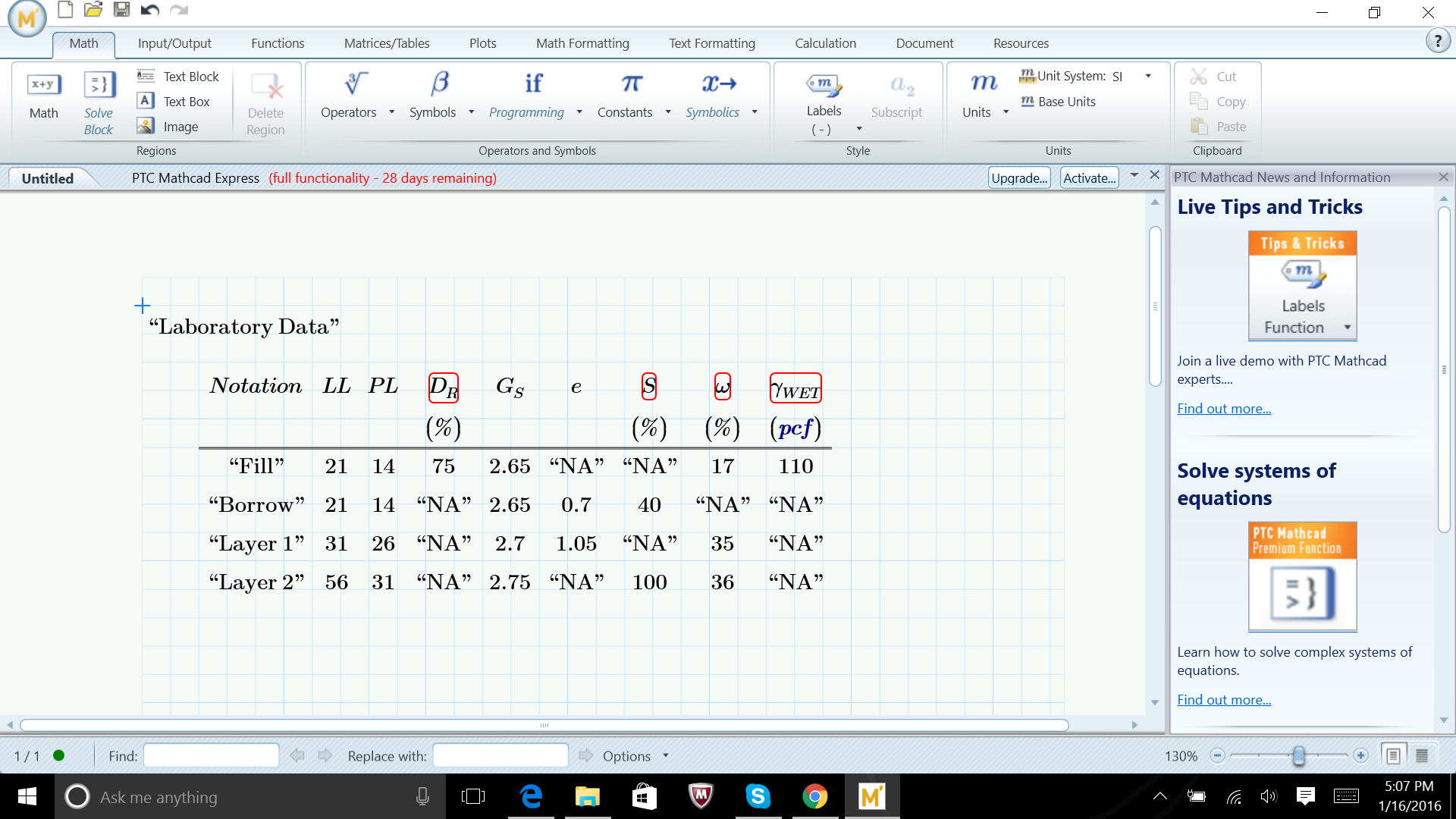Open the Constants pi icon
This screenshot has height=819, width=1456.
631,83
